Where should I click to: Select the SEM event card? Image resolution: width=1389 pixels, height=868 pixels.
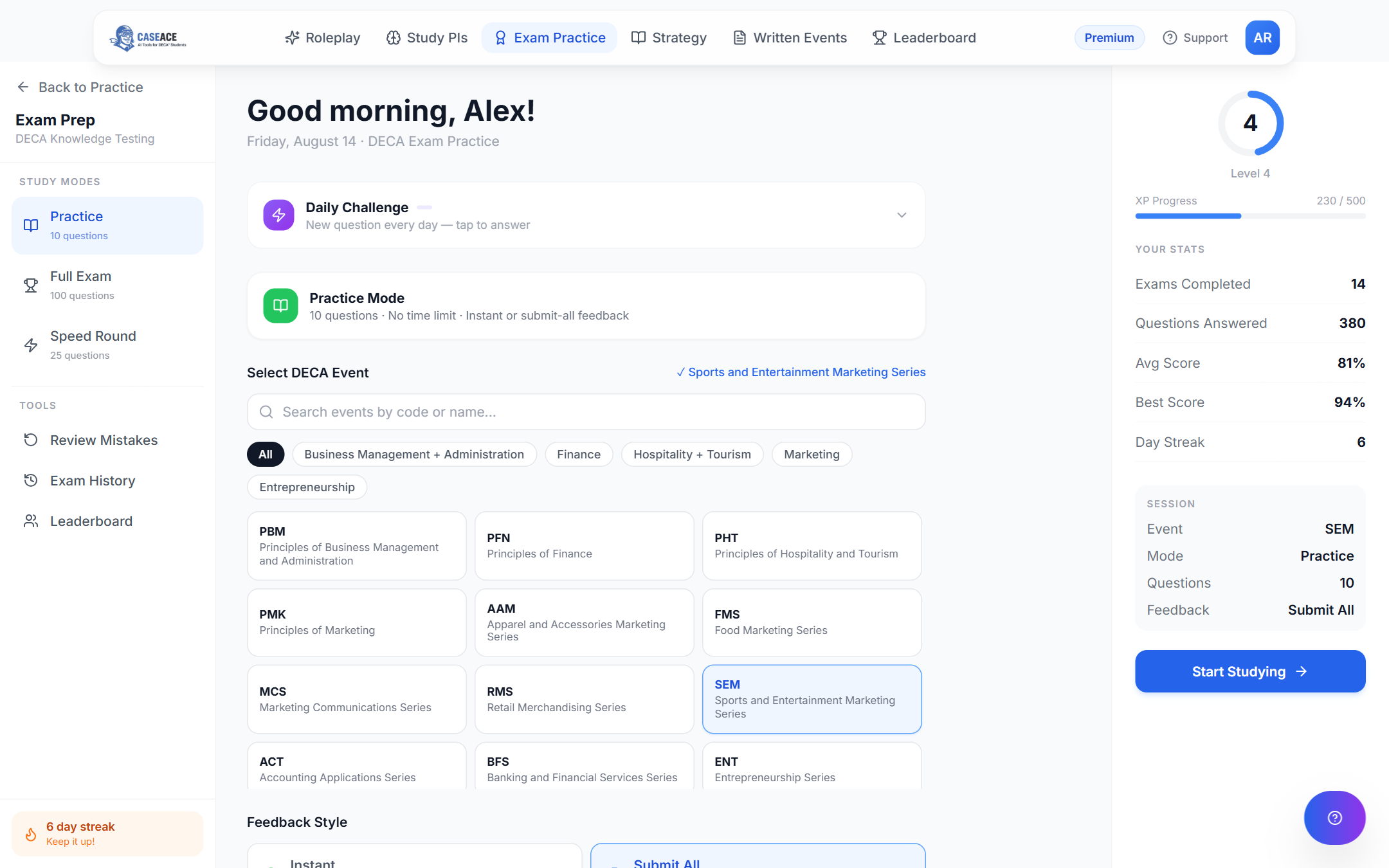click(x=812, y=699)
